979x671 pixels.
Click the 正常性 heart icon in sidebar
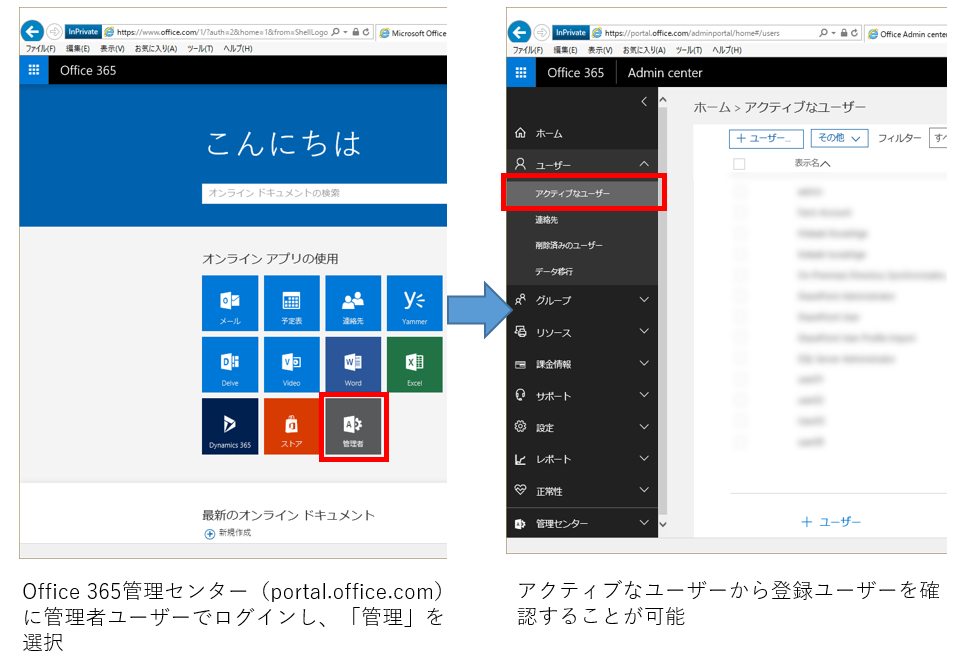[x=520, y=490]
